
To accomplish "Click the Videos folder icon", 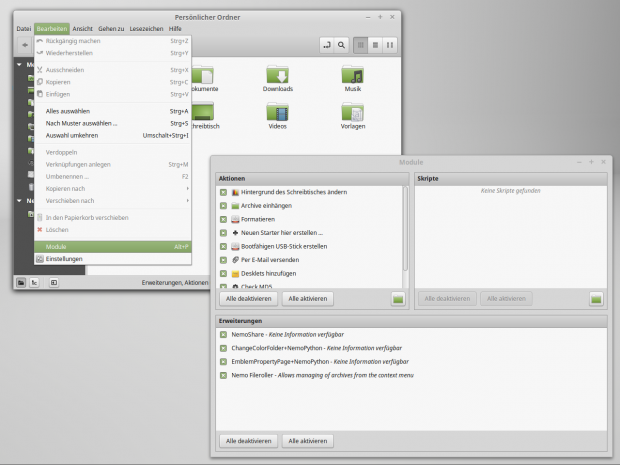I will (x=278, y=113).
